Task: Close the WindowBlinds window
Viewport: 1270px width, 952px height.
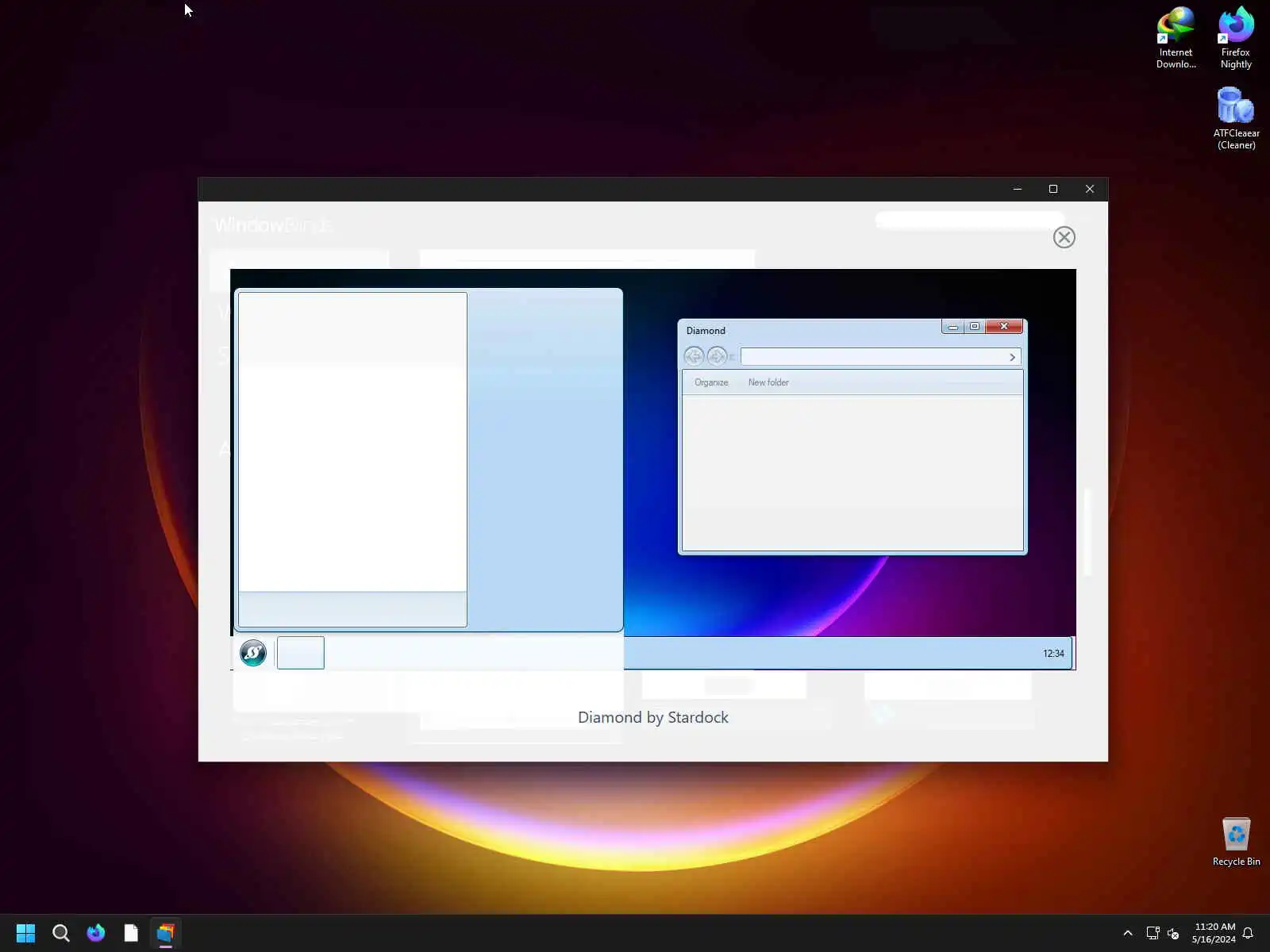Action: click(1090, 189)
